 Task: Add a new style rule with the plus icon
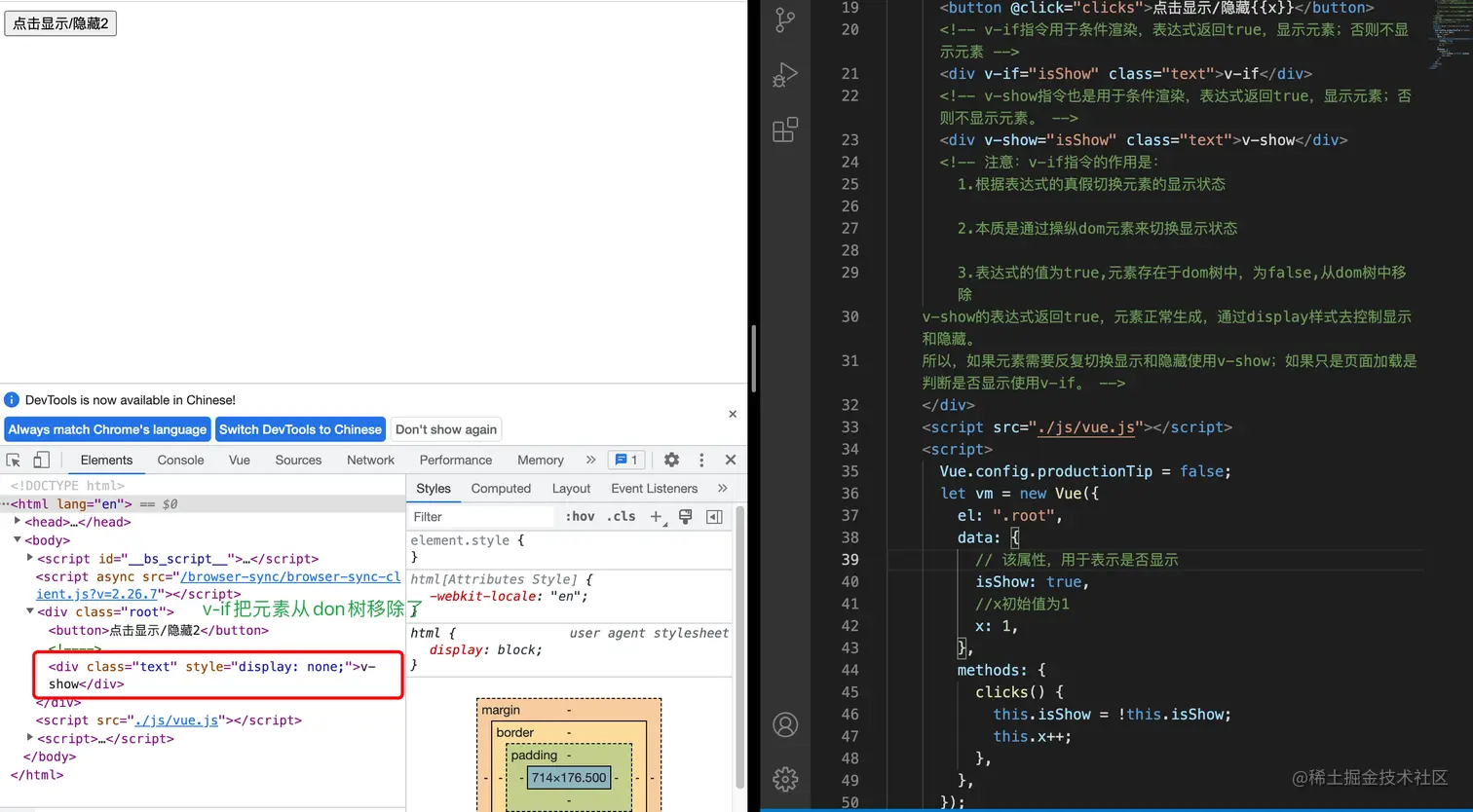[x=656, y=517]
